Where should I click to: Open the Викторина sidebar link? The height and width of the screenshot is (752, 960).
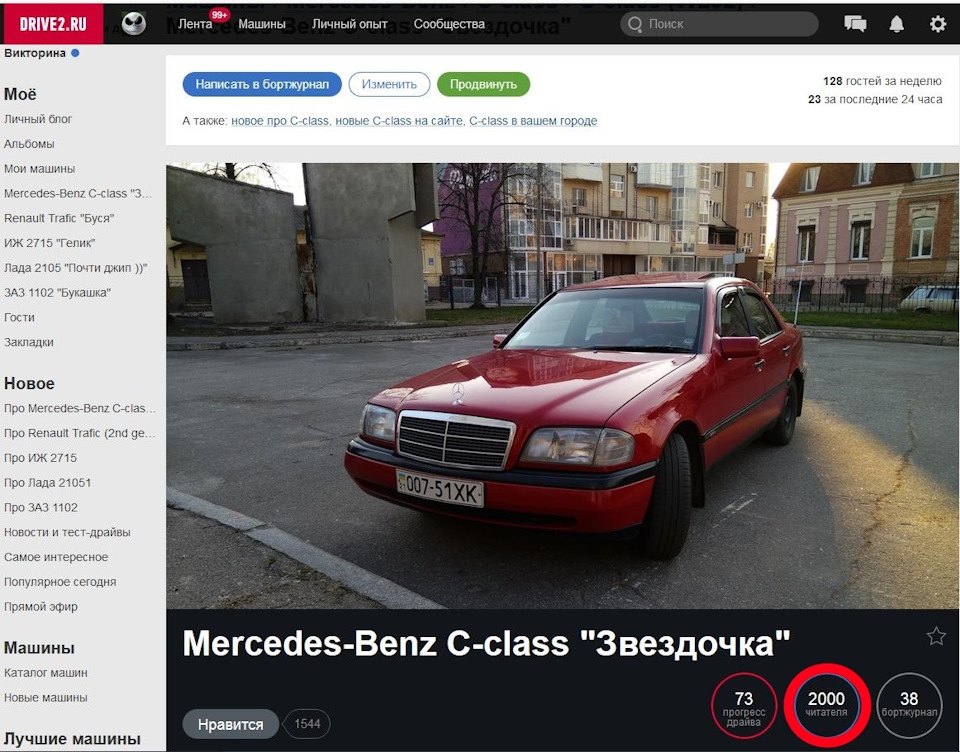(35, 53)
